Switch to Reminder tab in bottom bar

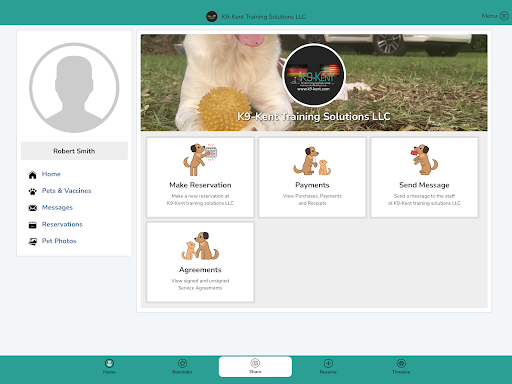click(182, 366)
